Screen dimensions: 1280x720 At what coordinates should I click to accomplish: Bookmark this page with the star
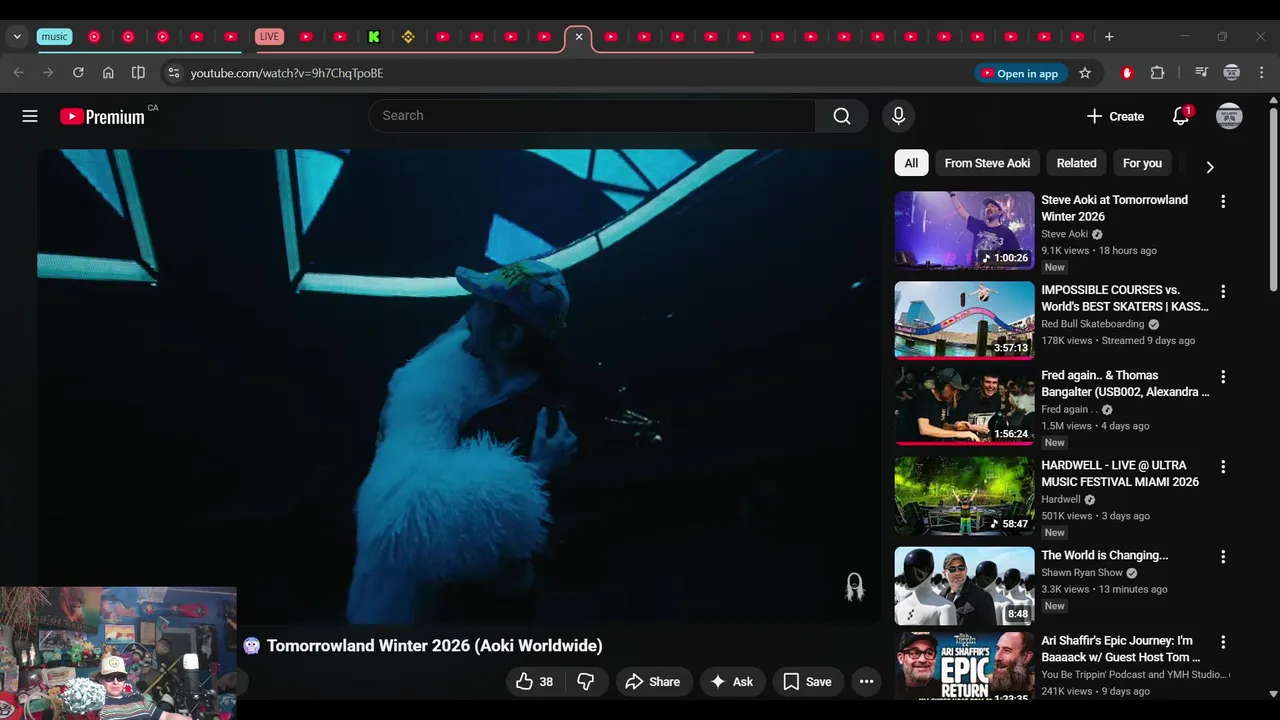[x=1085, y=73]
